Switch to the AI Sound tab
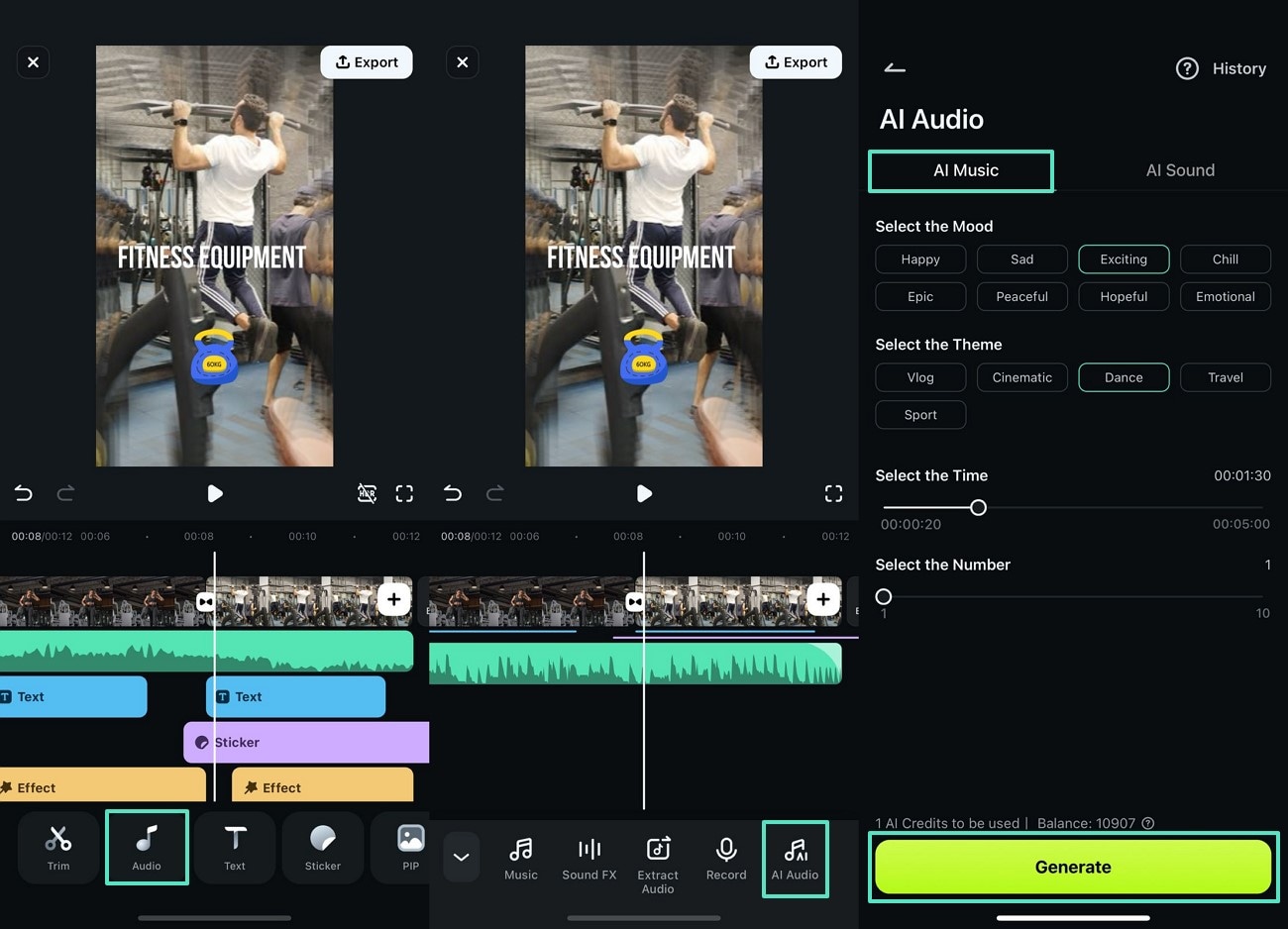Viewport: 1288px width, 929px height. pyautogui.click(x=1180, y=170)
